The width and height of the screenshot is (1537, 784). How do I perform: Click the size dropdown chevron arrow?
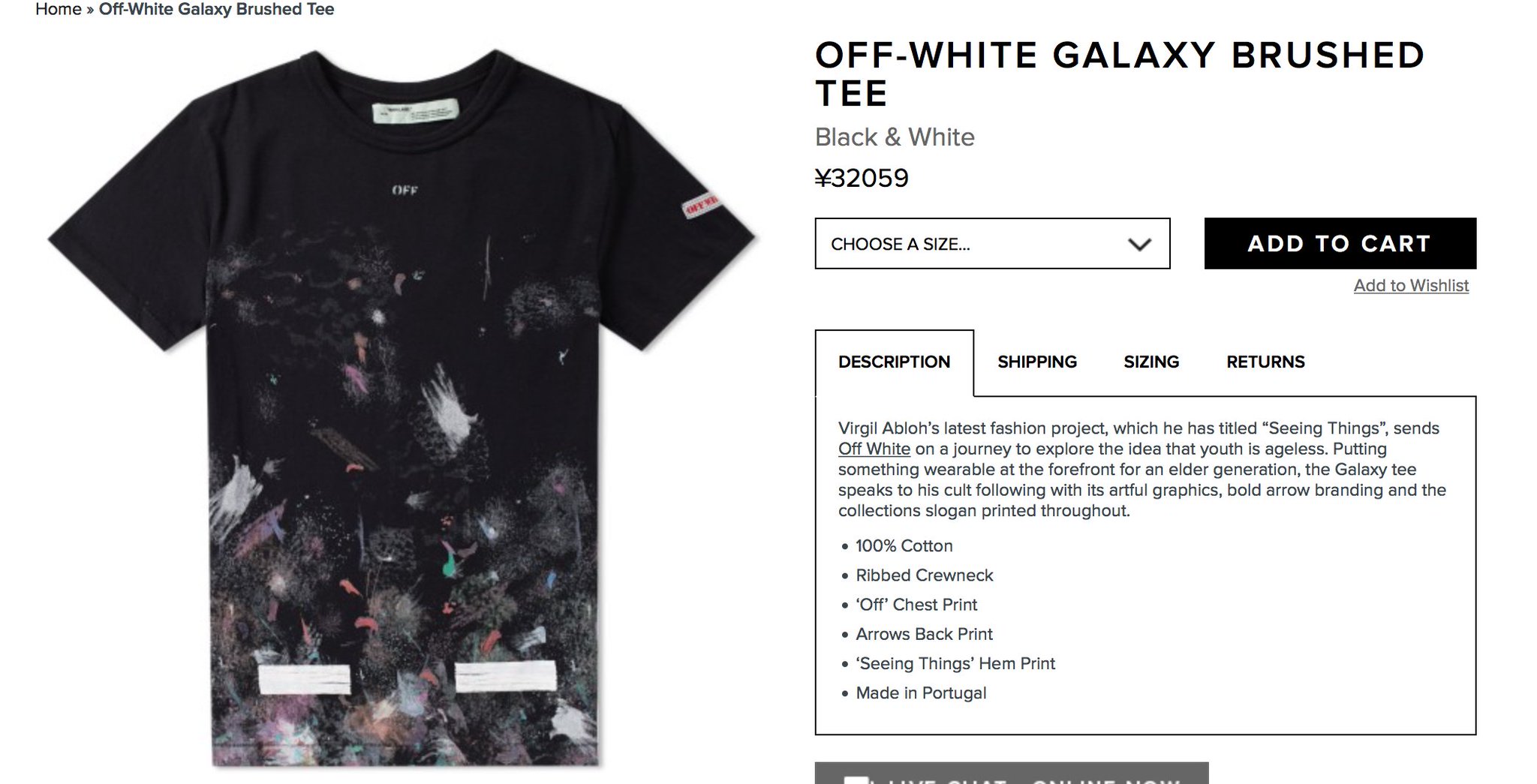coord(1139,245)
